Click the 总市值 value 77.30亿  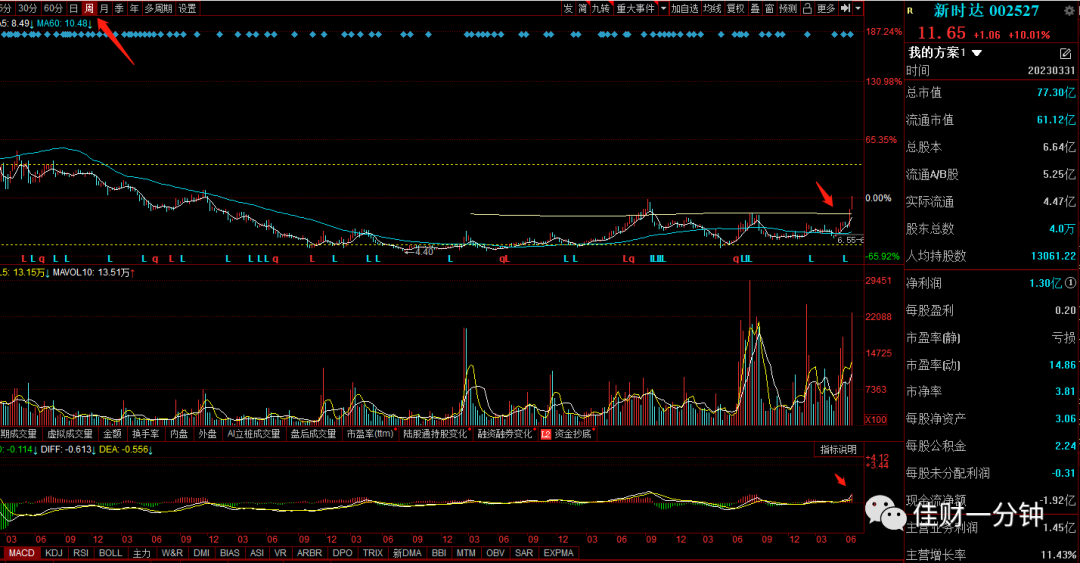(1056, 92)
